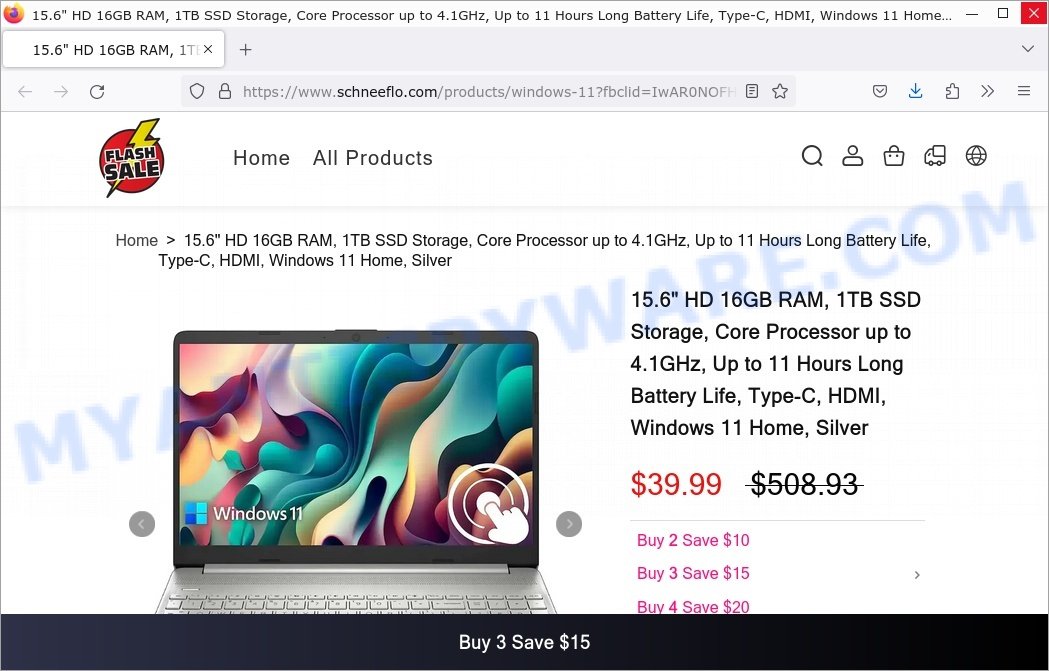Show Firefox downloads panel

[x=916, y=92]
